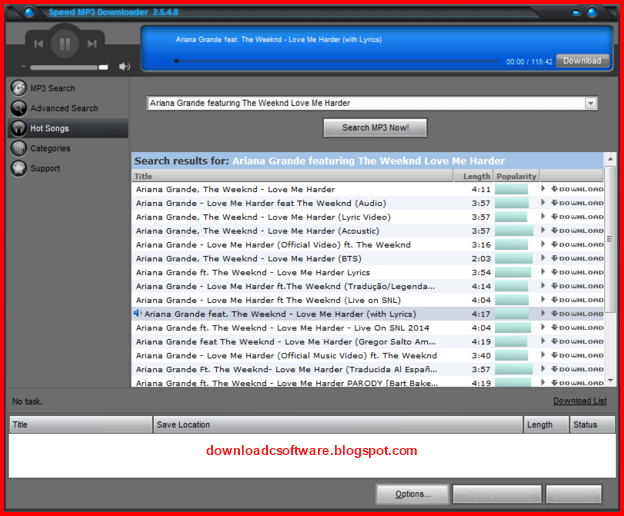Download the 3:54 Lyrics track
The image size is (624, 516).
click(577, 272)
